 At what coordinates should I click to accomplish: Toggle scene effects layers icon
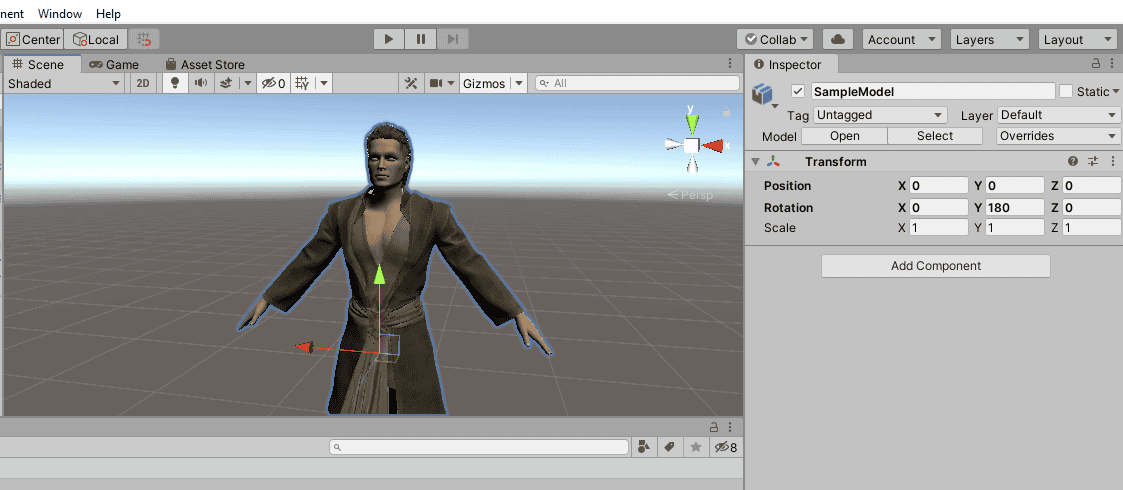tap(226, 83)
